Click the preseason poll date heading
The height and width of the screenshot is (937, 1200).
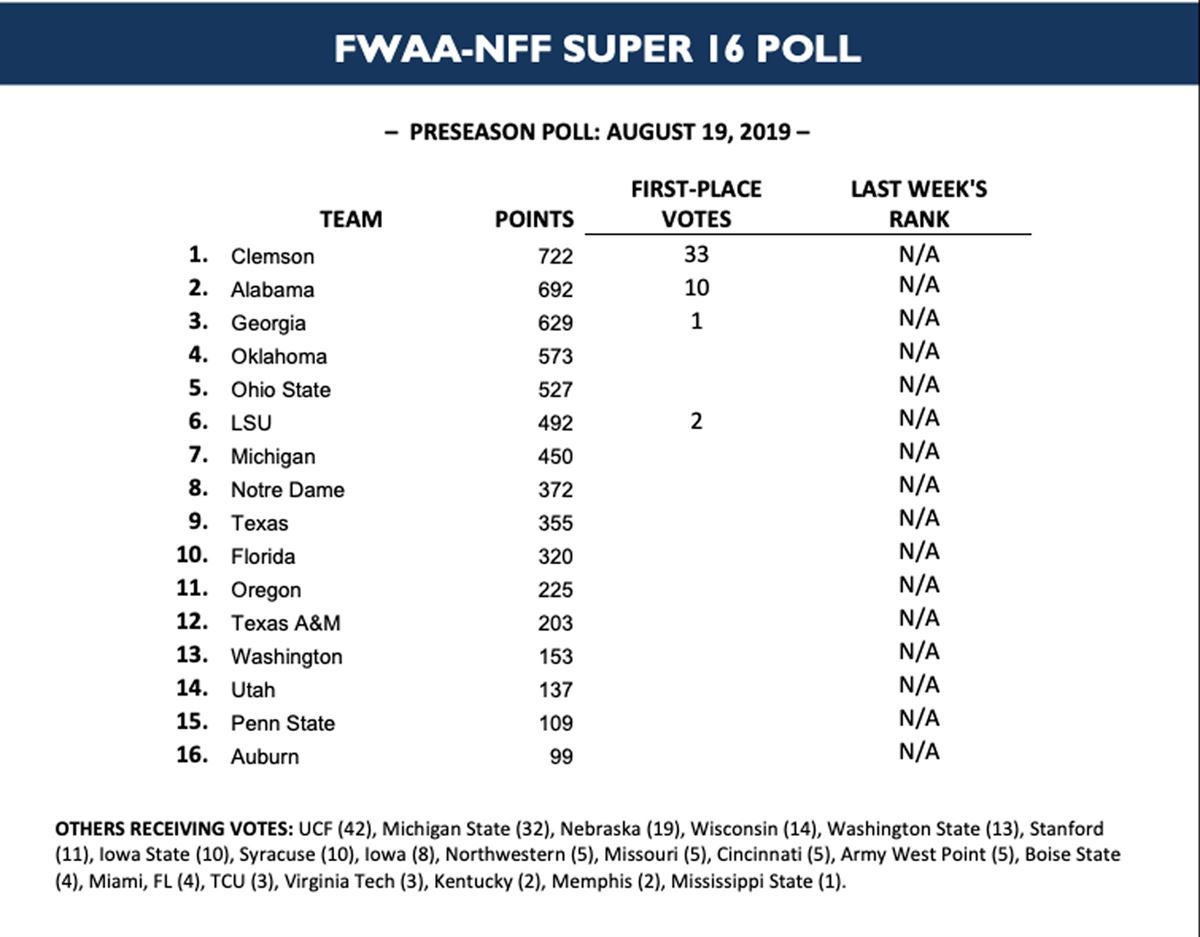pos(597,132)
